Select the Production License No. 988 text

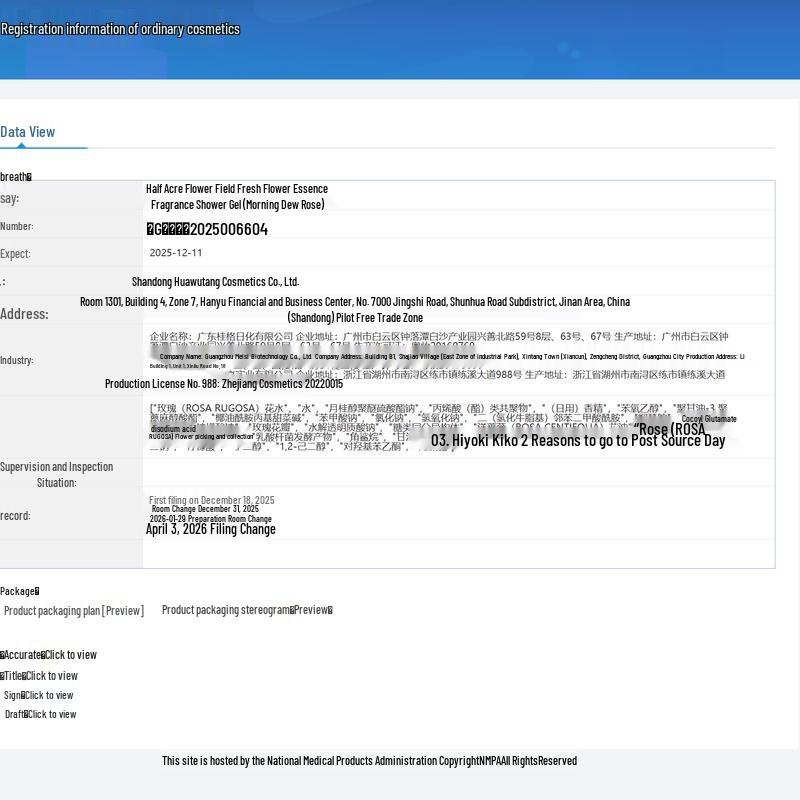[x=223, y=384]
